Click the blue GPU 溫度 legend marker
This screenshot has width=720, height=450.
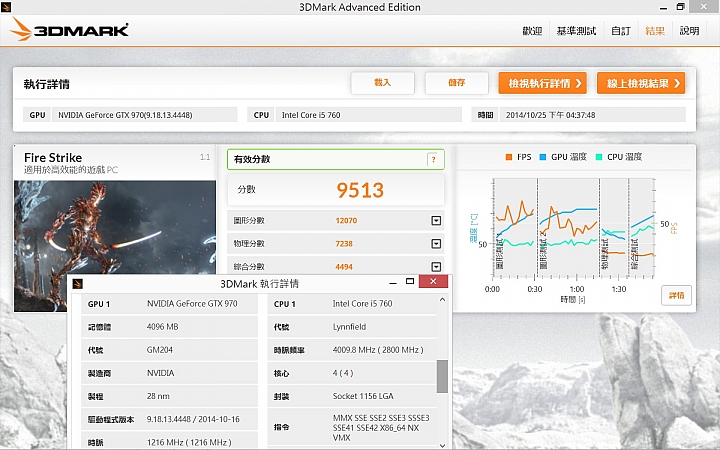[x=543, y=157]
